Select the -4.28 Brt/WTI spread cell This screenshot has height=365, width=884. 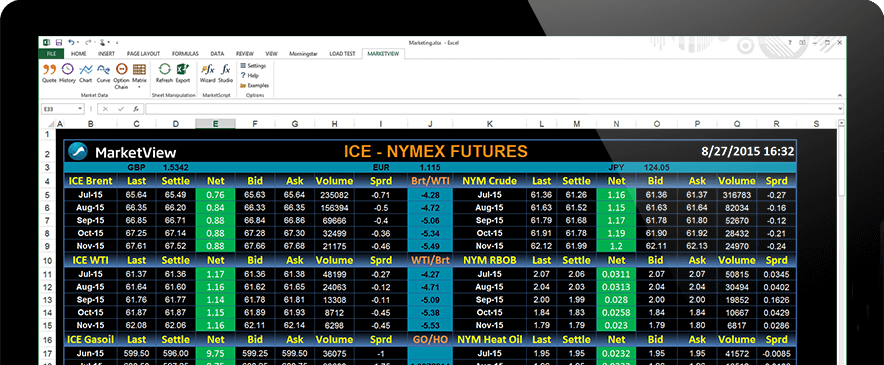coord(430,195)
